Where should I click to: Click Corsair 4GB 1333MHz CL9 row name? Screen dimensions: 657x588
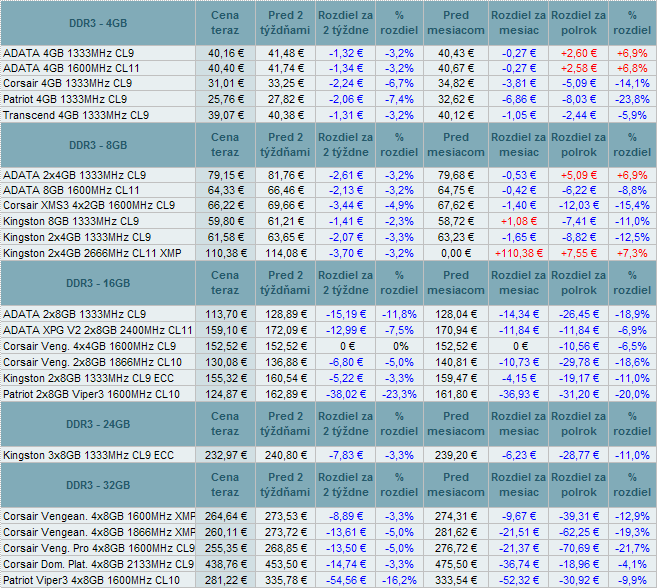click(x=67, y=83)
